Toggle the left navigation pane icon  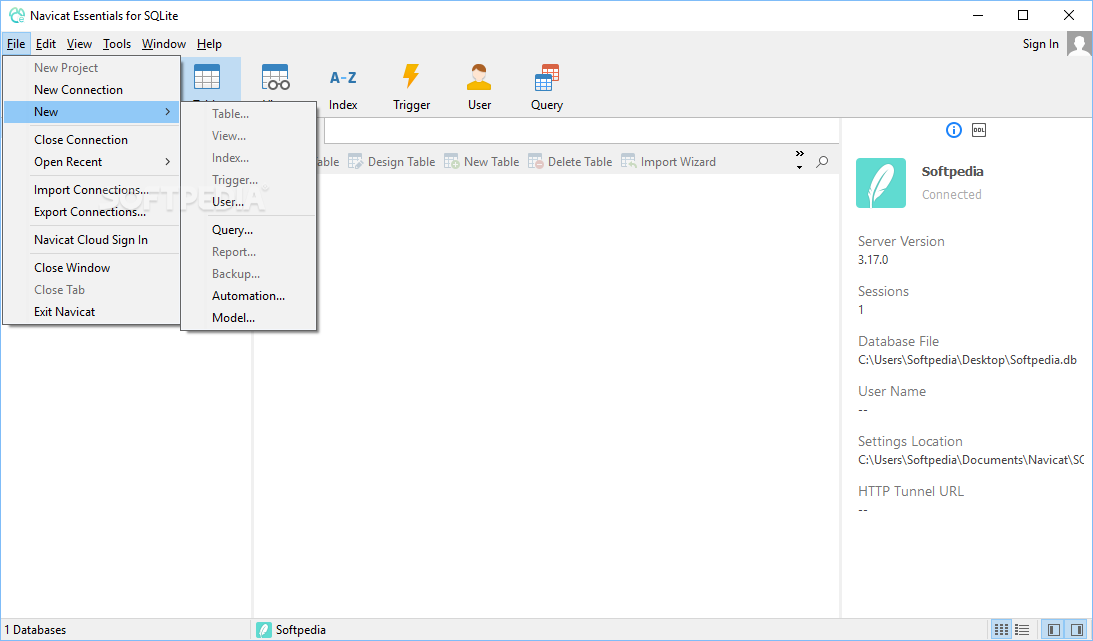[1054, 630]
